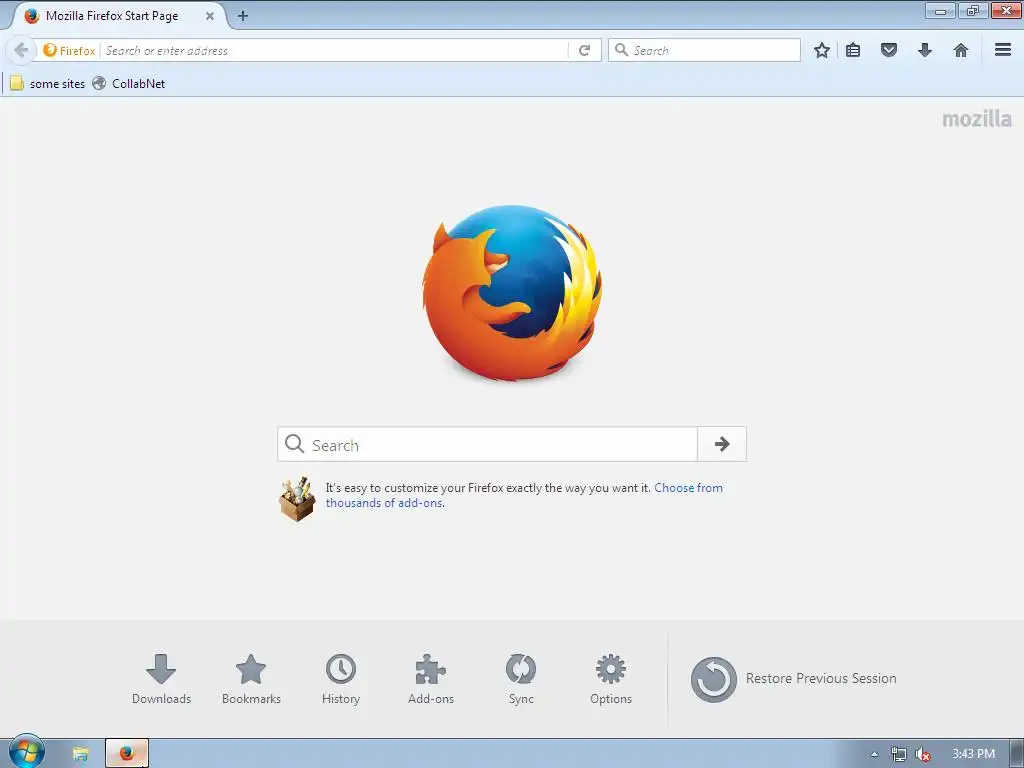Click the muted volume tray icon
Screen dimensions: 1024x768
click(x=922, y=754)
